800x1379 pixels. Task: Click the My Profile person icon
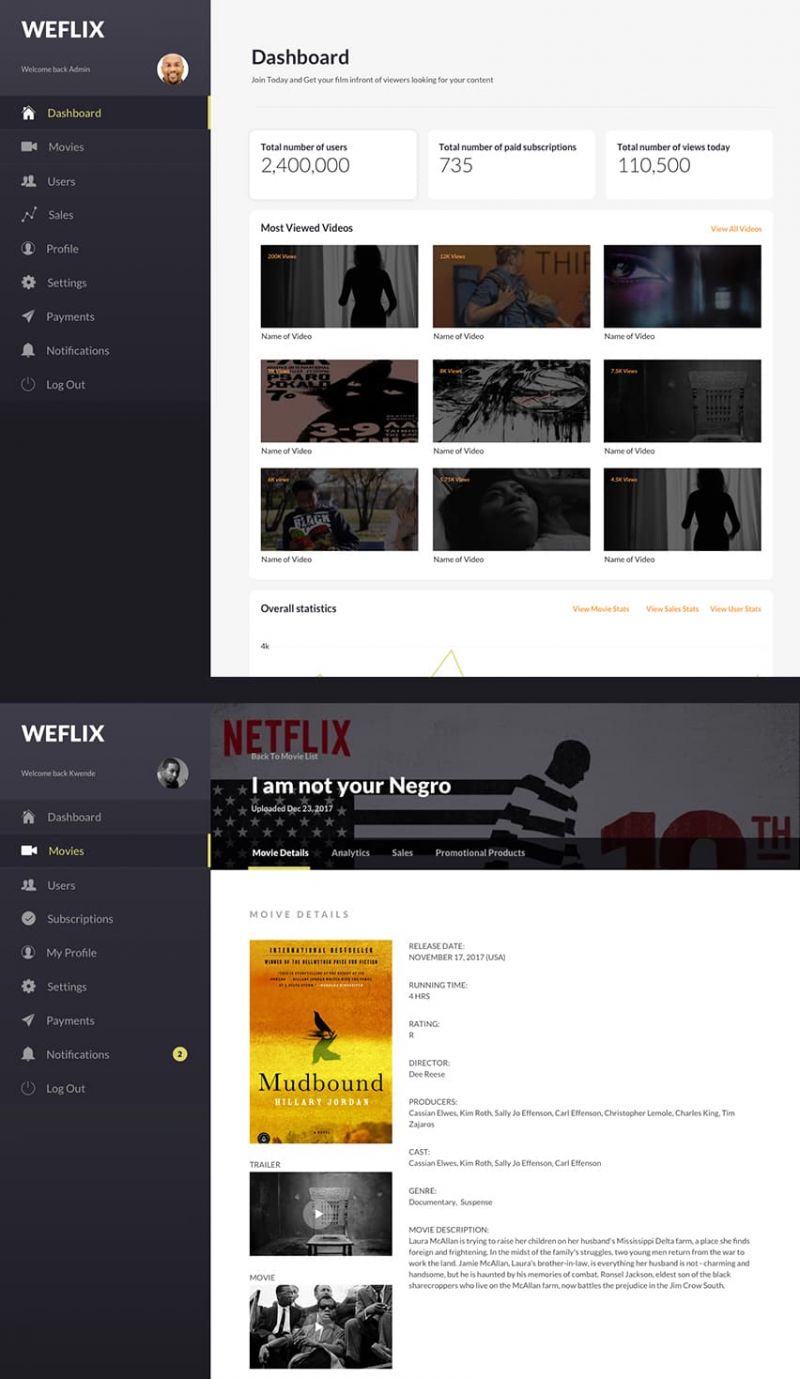click(29, 953)
